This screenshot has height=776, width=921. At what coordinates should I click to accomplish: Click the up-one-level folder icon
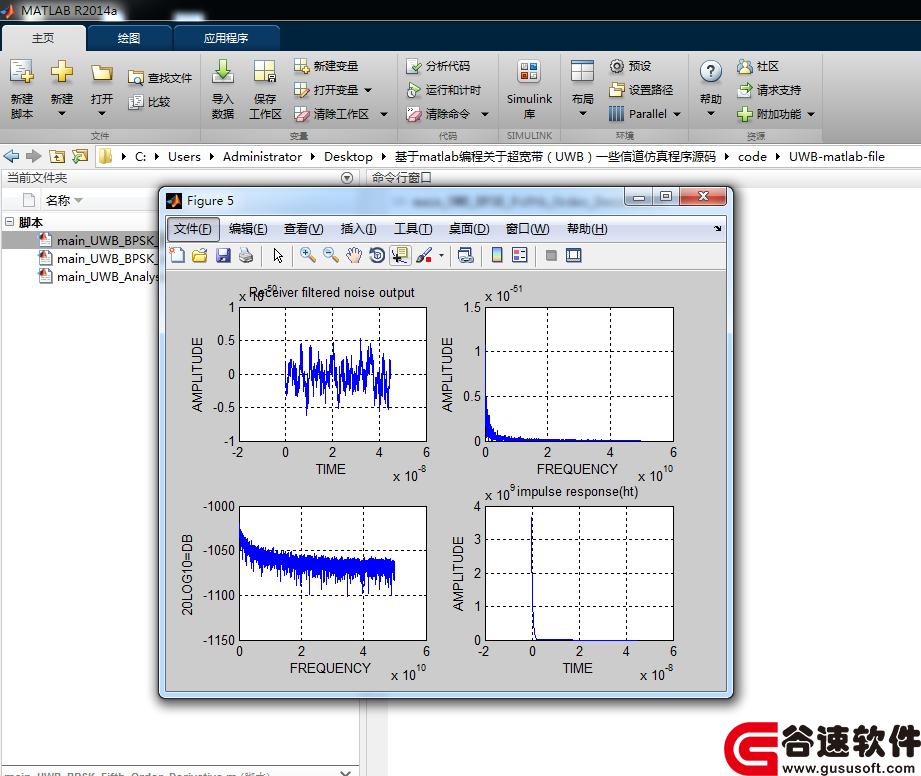(x=57, y=156)
